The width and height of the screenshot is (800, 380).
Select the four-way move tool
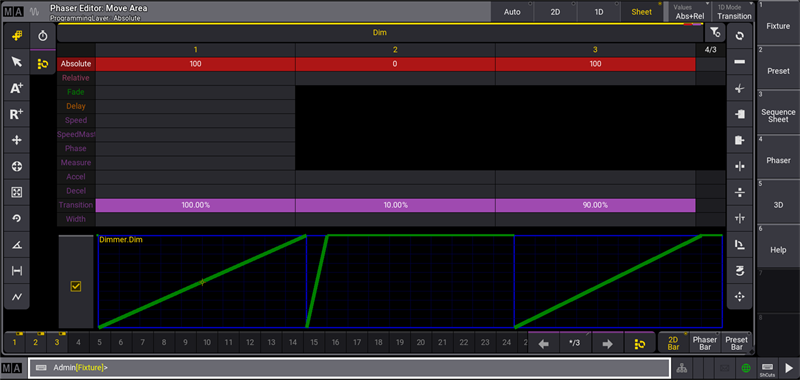pyautogui.click(x=17, y=140)
